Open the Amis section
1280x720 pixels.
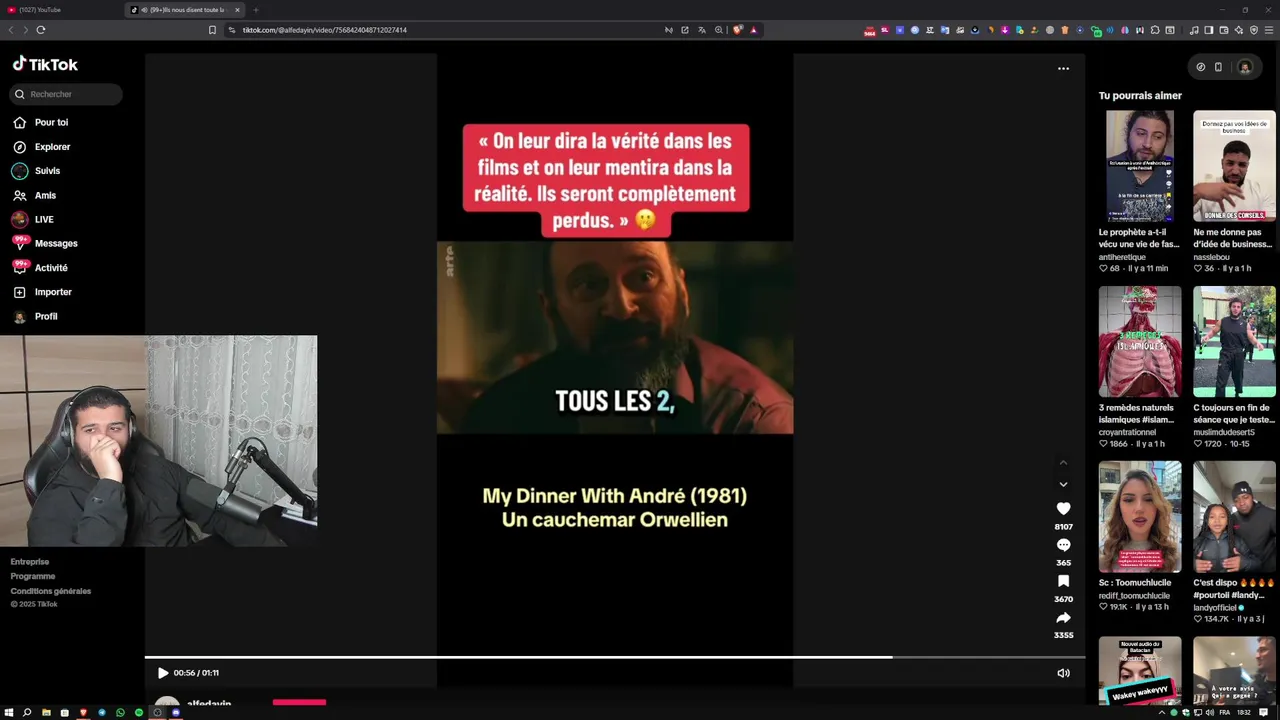tap(34, 195)
